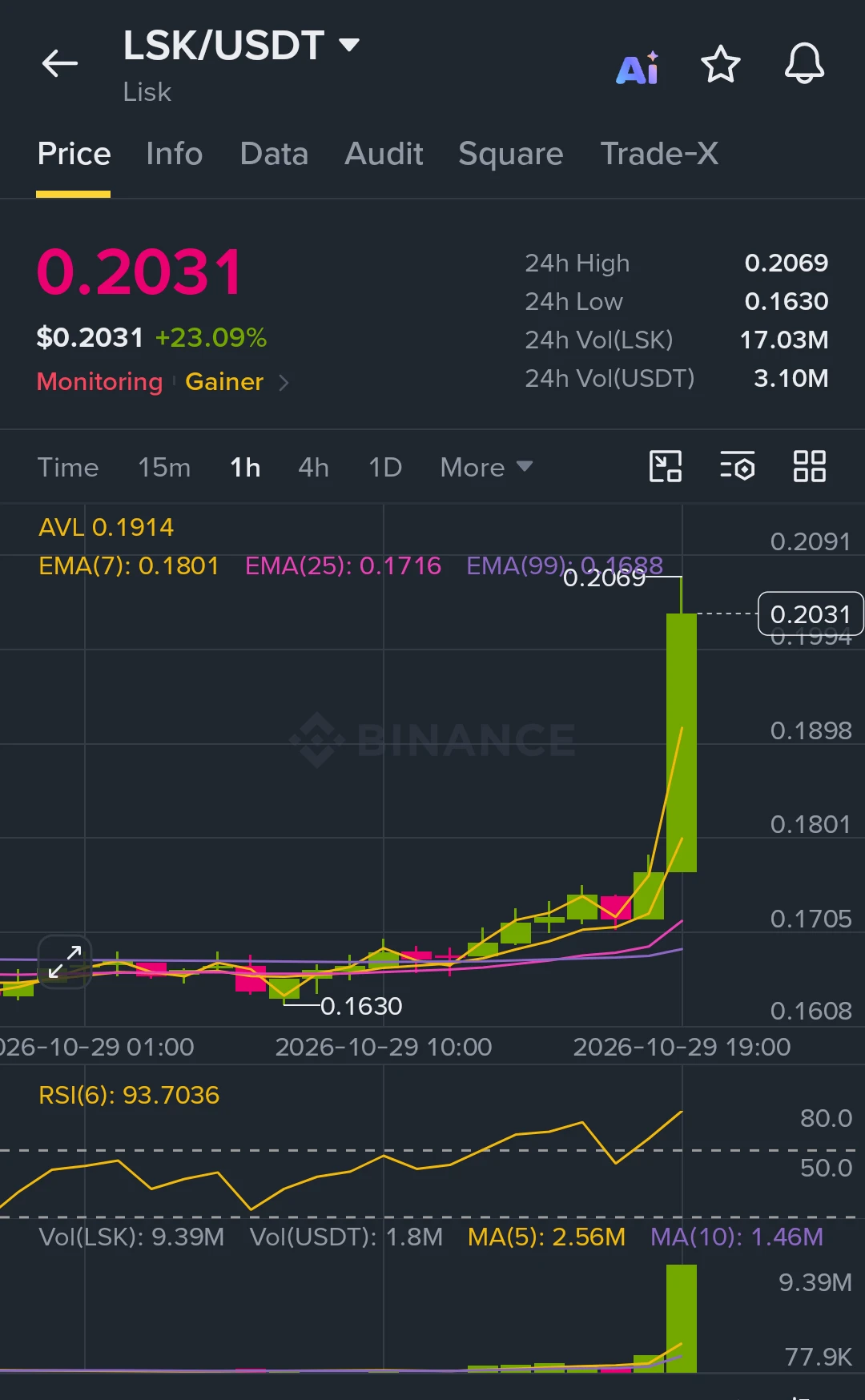865x1400 pixels.
Task: Open the Audit tab
Action: (x=384, y=154)
